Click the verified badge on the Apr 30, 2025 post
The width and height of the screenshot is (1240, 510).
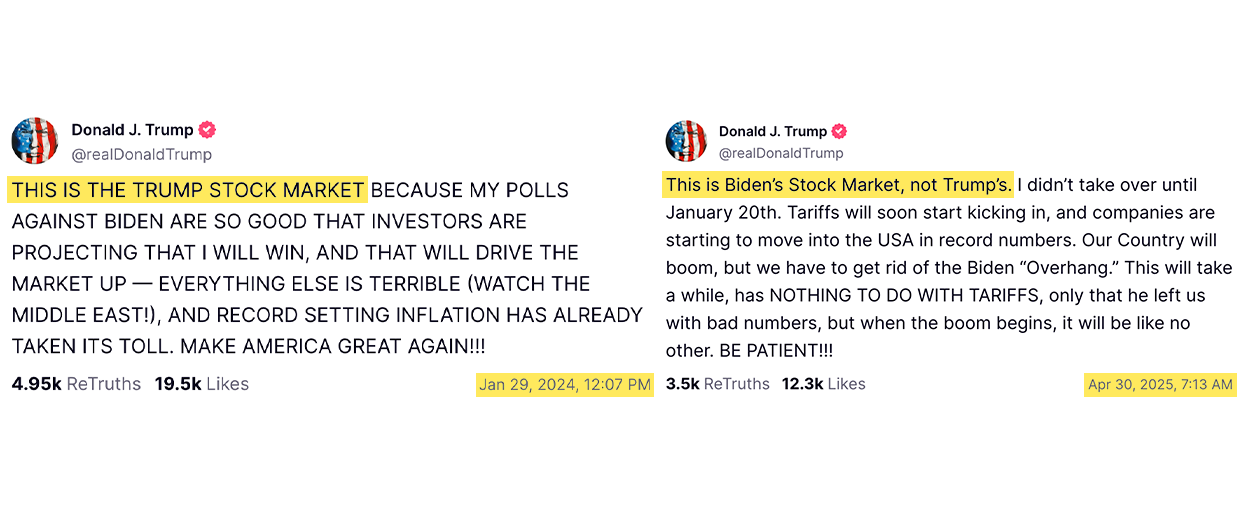[x=840, y=132]
